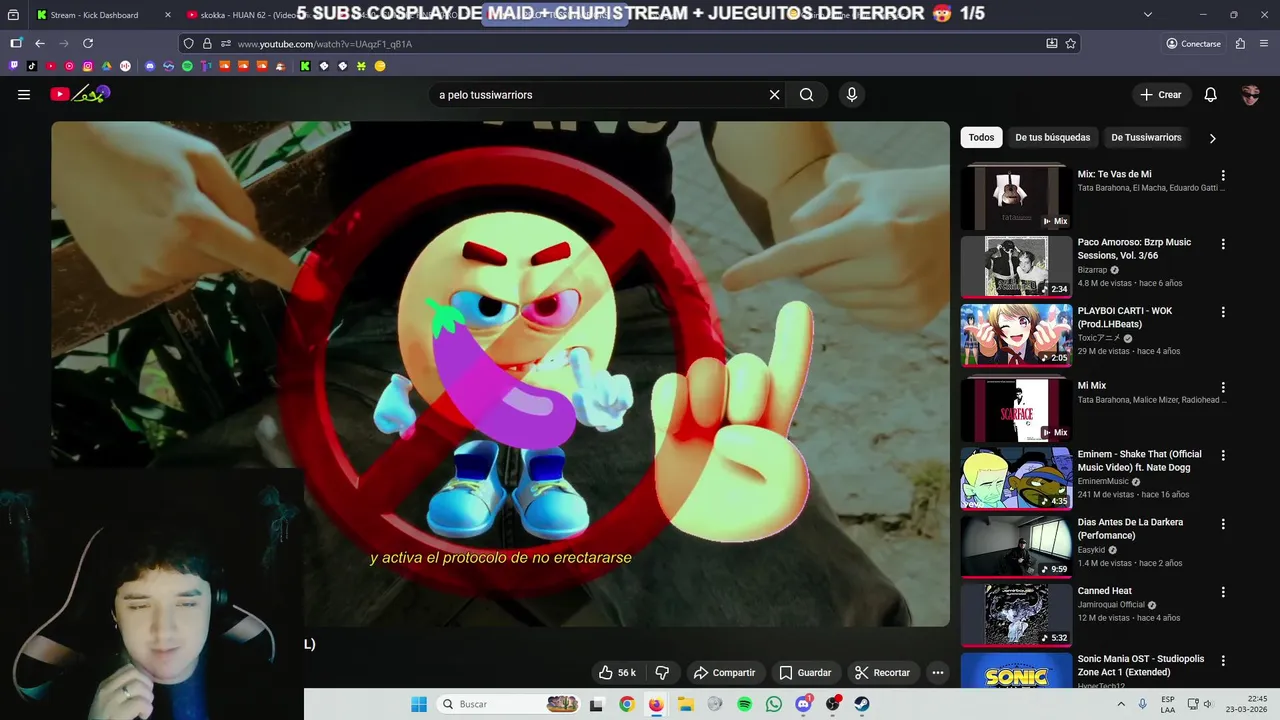The image size is (1280, 720).
Task: Open WhatsApp from the taskbar
Action: pyautogui.click(x=774, y=704)
